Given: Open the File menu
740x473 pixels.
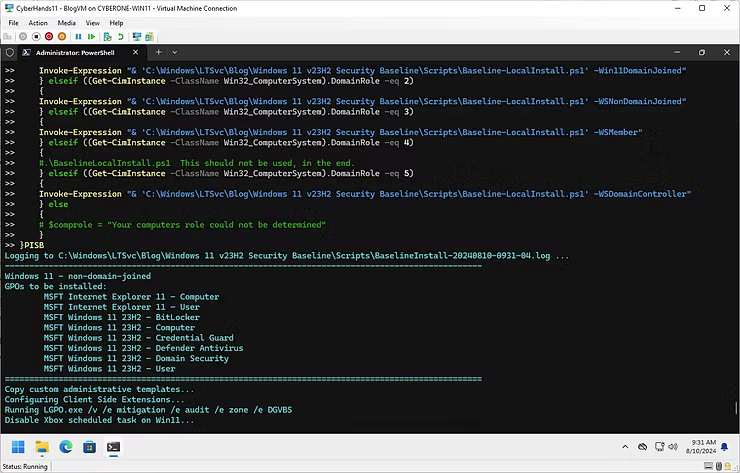Looking at the screenshot, I should [x=14, y=23].
